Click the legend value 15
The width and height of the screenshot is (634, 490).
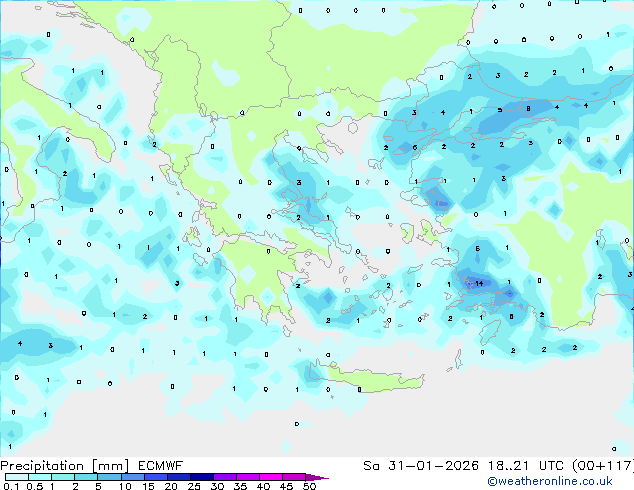(x=148, y=486)
